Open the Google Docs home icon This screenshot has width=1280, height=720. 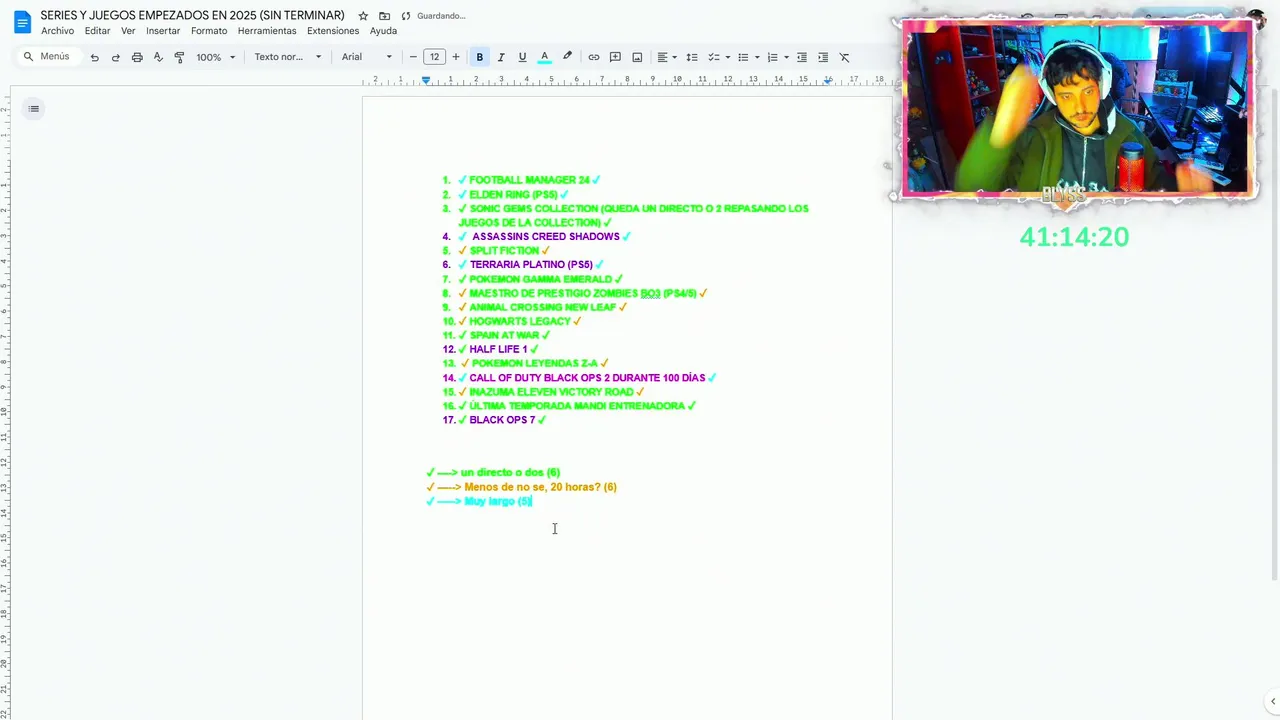(x=22, y=22)
